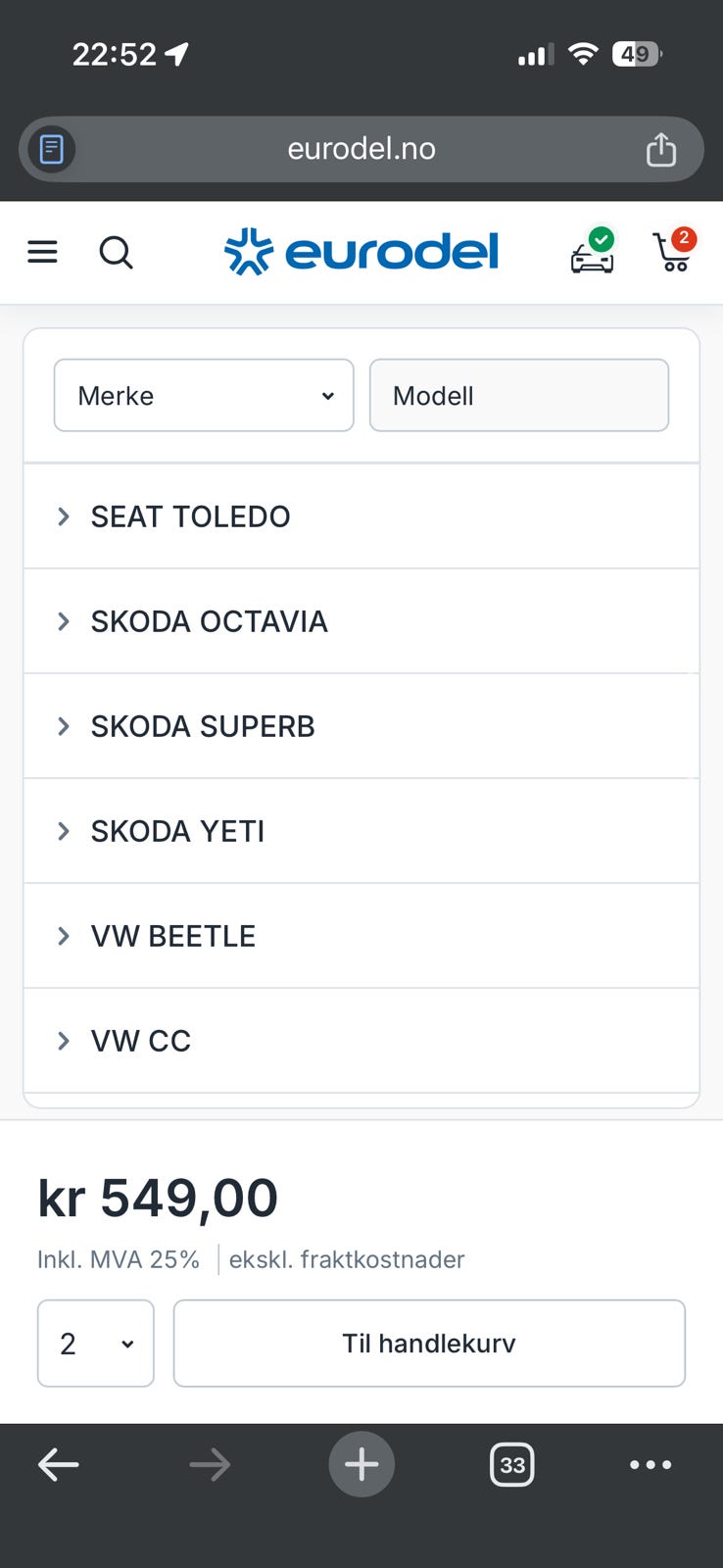Tap the selected vehicle car icon
Image resolution: width=723 pixels, height=1568 pixels.
(593, 254)
